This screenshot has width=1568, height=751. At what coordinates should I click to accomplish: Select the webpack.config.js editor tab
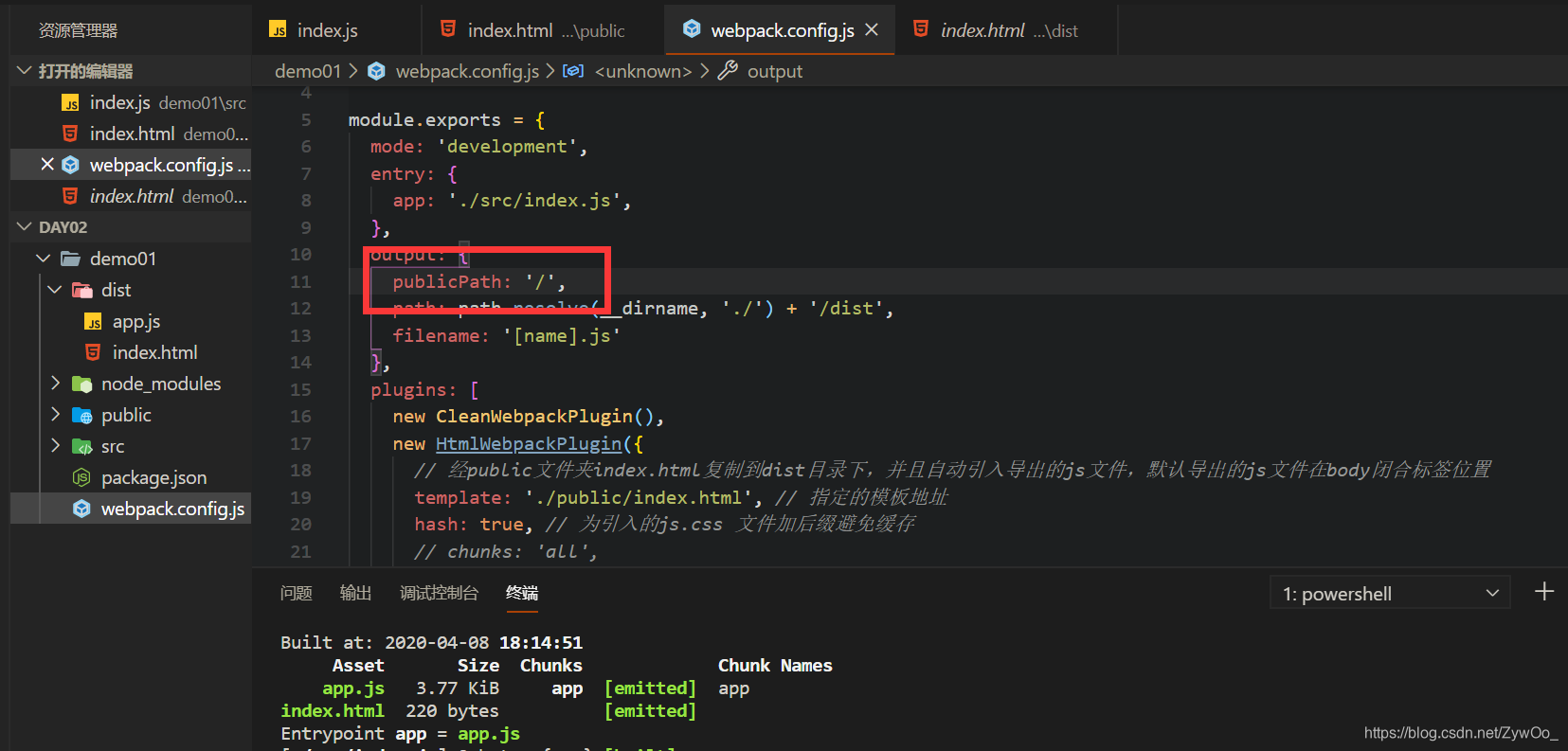[x=782, y=30]
